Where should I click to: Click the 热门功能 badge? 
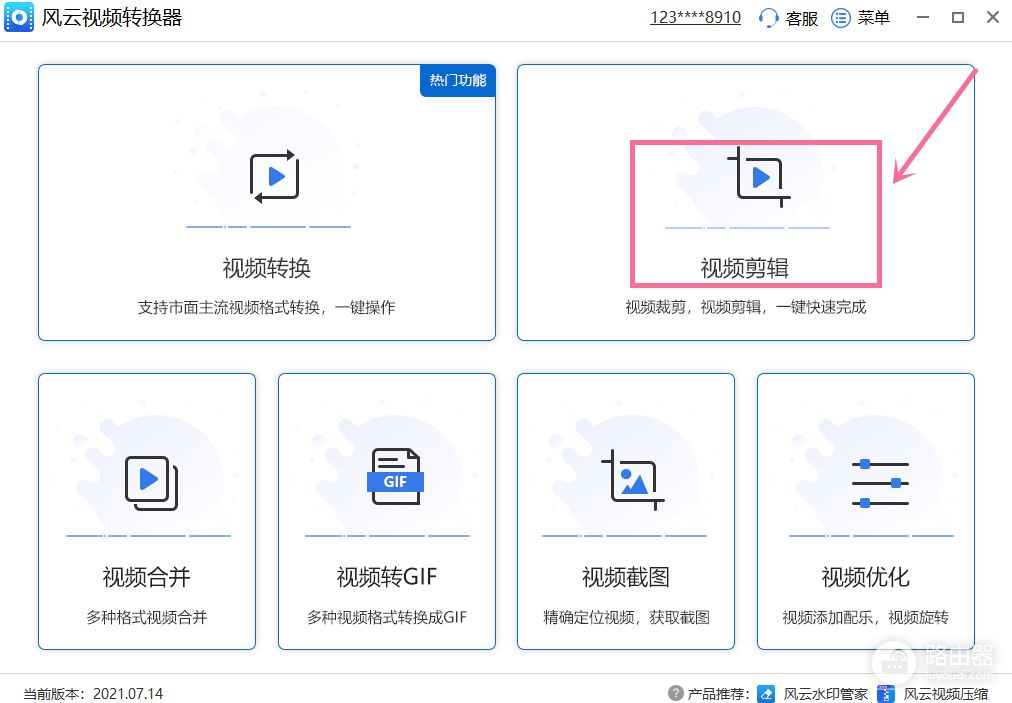coord(458,80)
